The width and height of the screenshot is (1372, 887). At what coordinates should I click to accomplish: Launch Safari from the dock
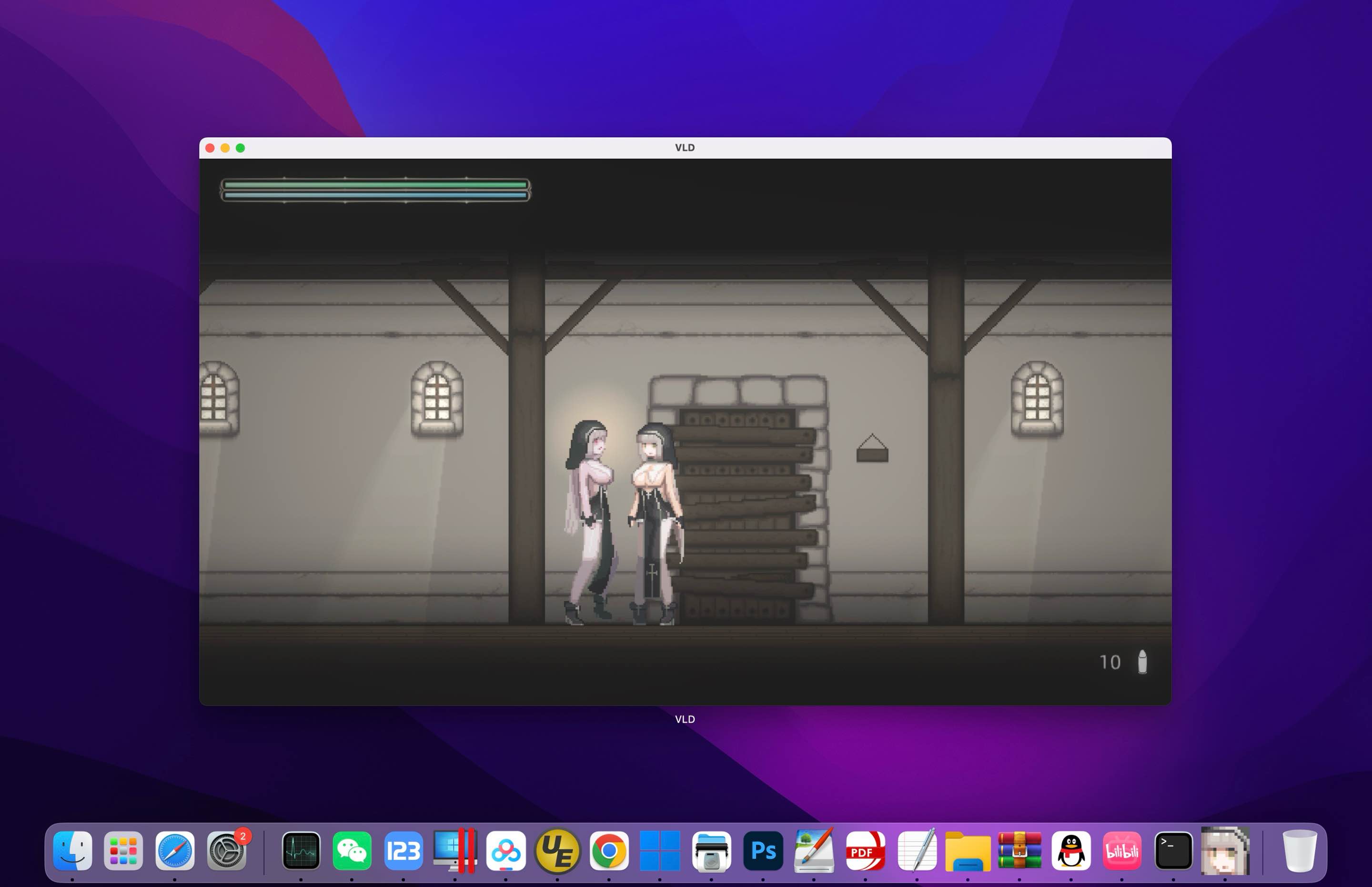click(175, 851)
